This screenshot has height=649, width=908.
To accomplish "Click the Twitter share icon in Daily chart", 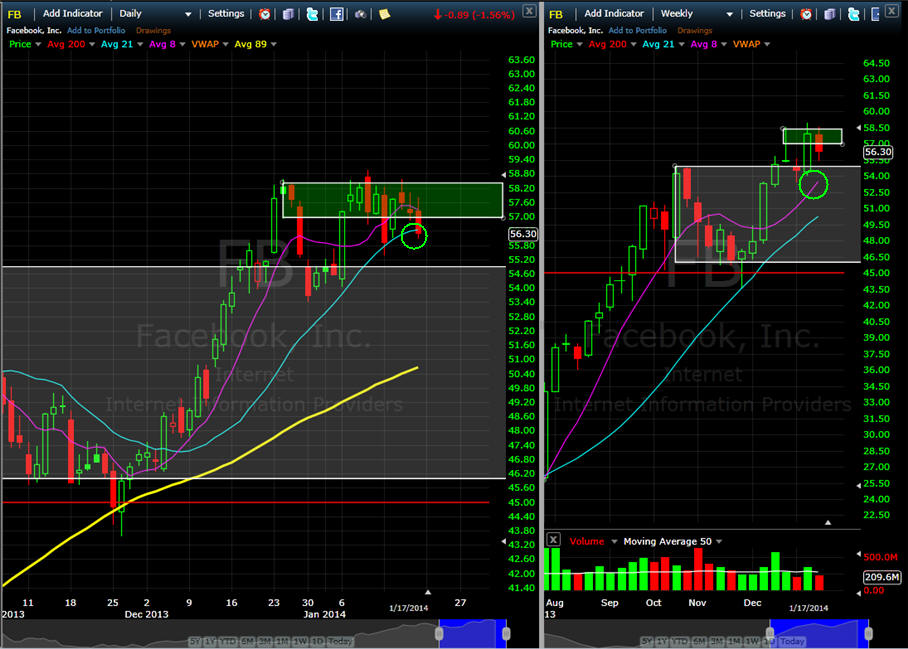I will tap(312, 14).
